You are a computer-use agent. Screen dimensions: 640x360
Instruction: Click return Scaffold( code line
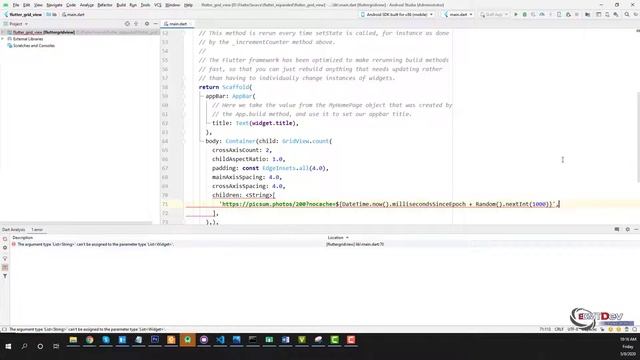[x=225, y=87]
